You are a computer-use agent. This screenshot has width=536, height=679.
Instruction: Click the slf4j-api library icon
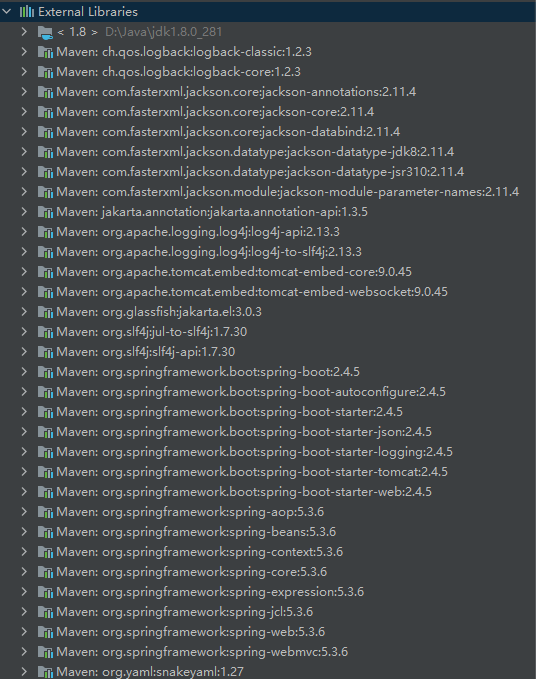click(45, 352)
